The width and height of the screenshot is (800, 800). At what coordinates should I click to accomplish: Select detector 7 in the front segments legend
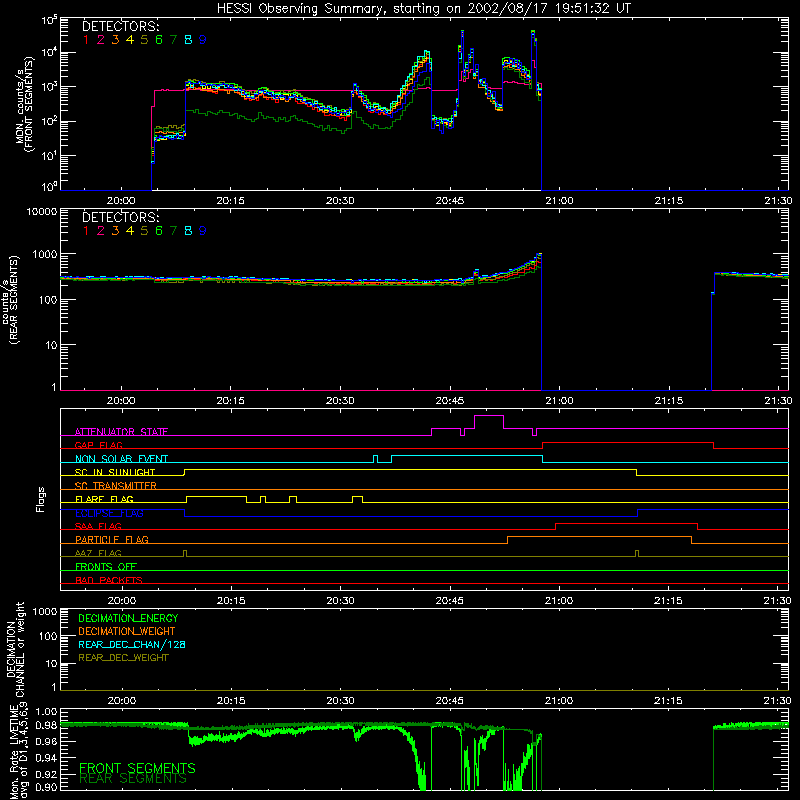[x=173, y=40]
